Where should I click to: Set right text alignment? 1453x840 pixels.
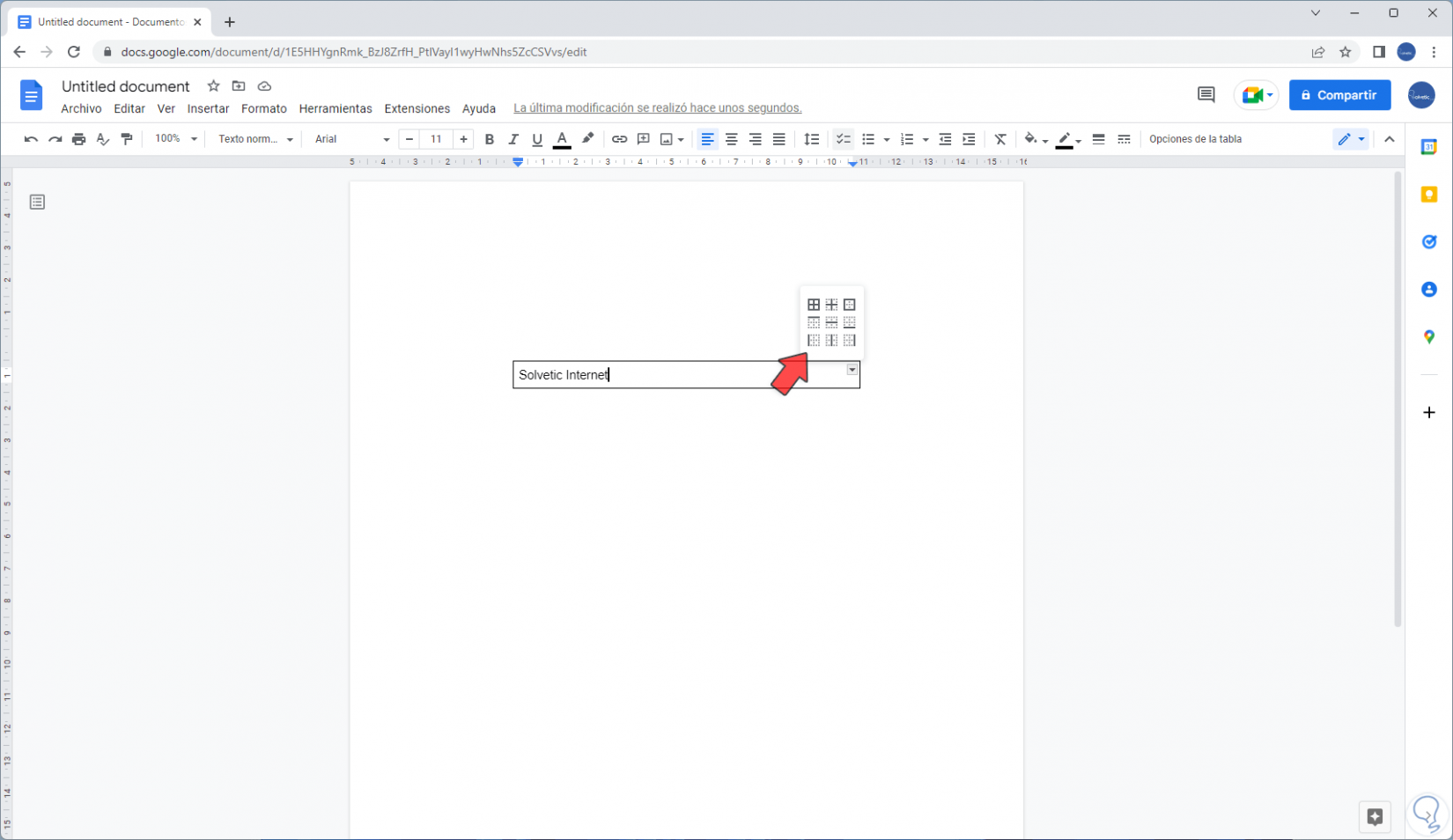pyautogui.click(x=755, y=139)
